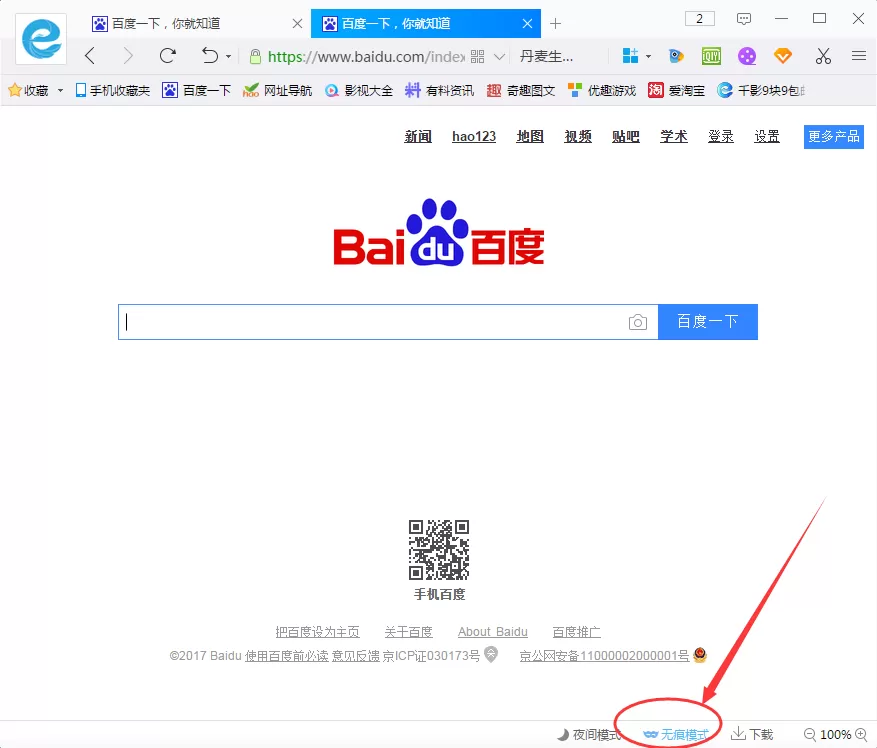Click the 百度一下 search button
This screenshot has height=748, width=877.
[x=708, y=322]
